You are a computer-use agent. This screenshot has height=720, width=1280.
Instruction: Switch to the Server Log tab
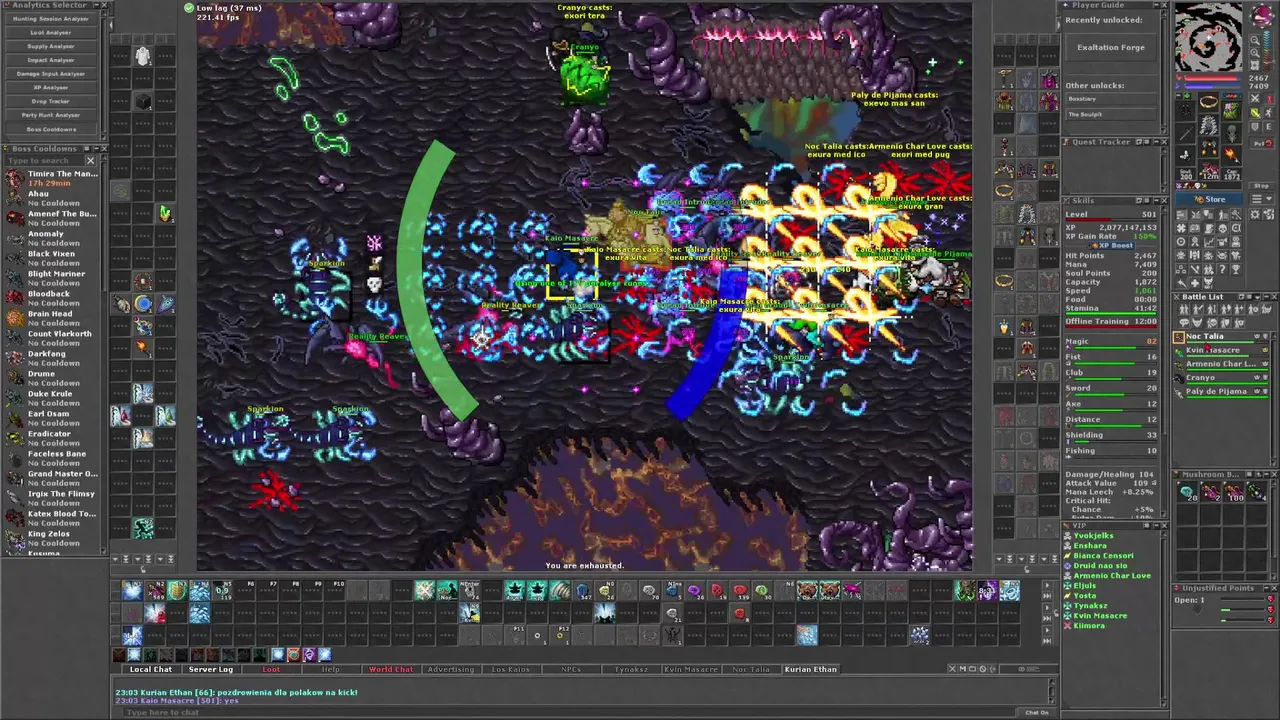(x=211, y=669)
